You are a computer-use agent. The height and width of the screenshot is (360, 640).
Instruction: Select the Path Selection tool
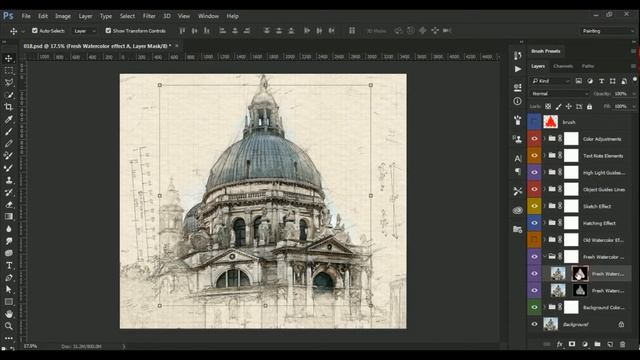(x=9, y=290)
